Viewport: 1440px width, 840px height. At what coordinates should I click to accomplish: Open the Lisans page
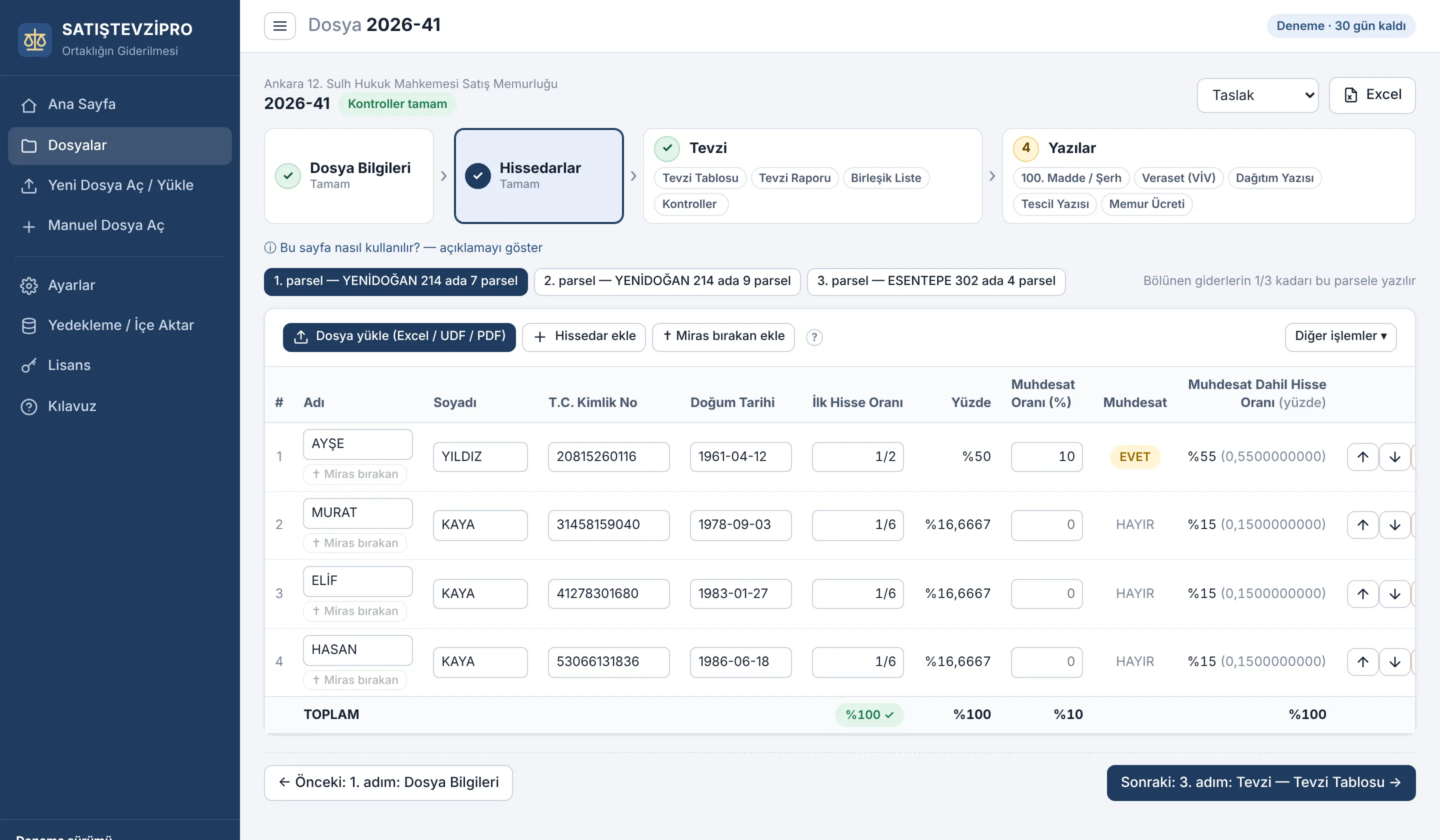(120, 365)
